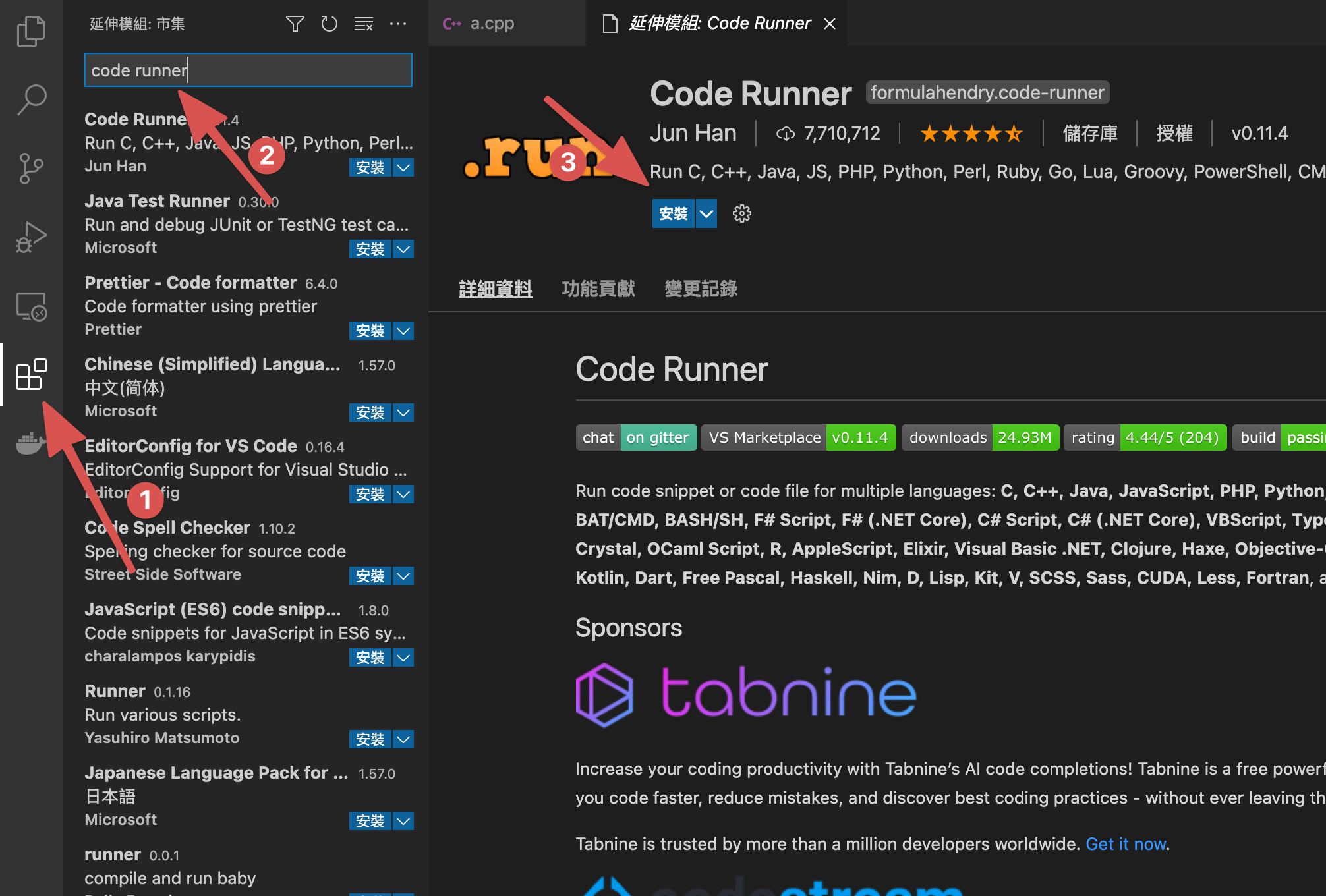Install Code Runner with main 安裝 button

click(x=673, y=213)
